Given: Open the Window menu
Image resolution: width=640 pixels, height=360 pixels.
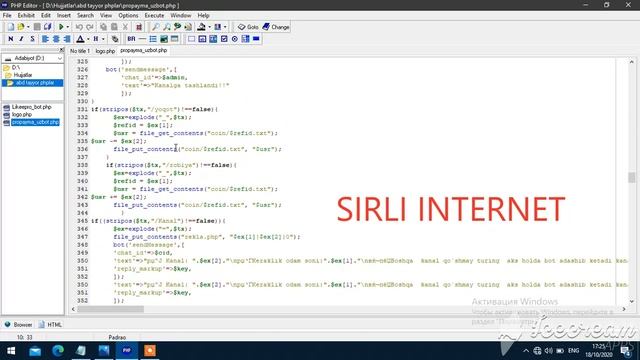Looking at the screenshot, I should click(180, 16).
